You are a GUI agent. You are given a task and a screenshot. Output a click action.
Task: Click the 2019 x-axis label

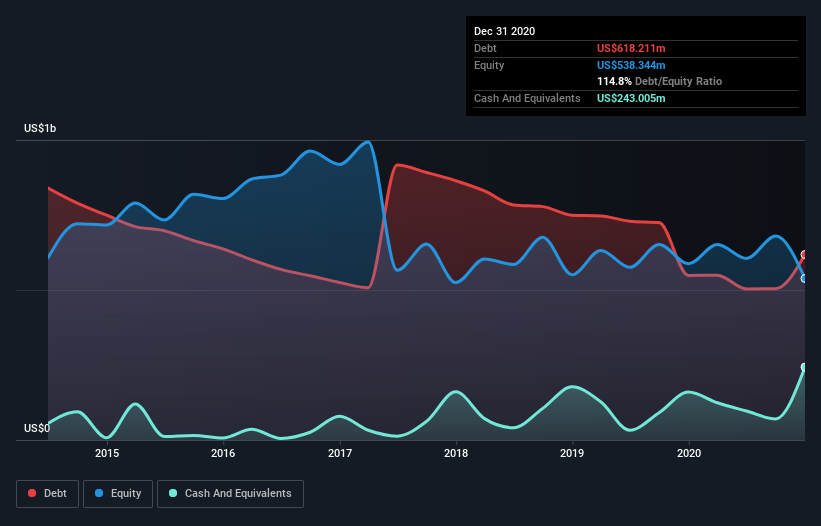[572, 453]
